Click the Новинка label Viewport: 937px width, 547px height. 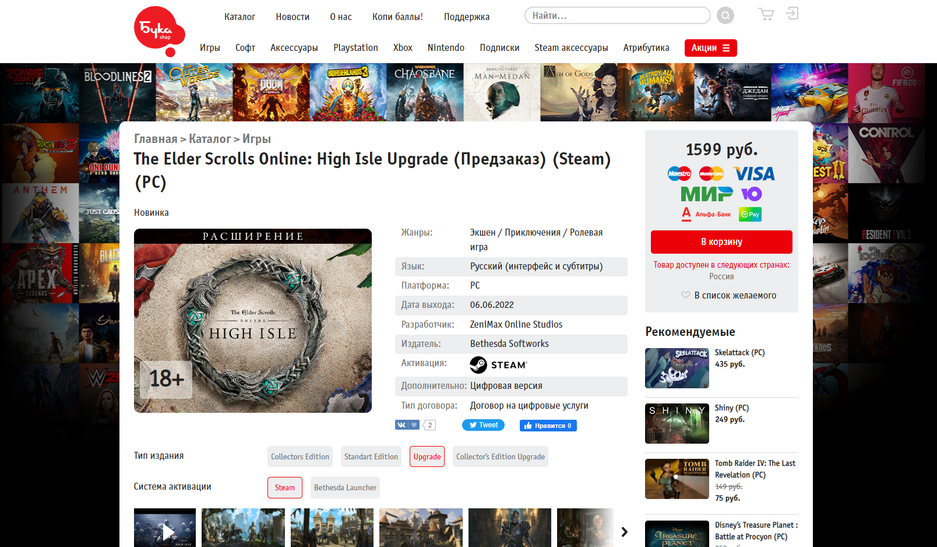pos(151,212)
